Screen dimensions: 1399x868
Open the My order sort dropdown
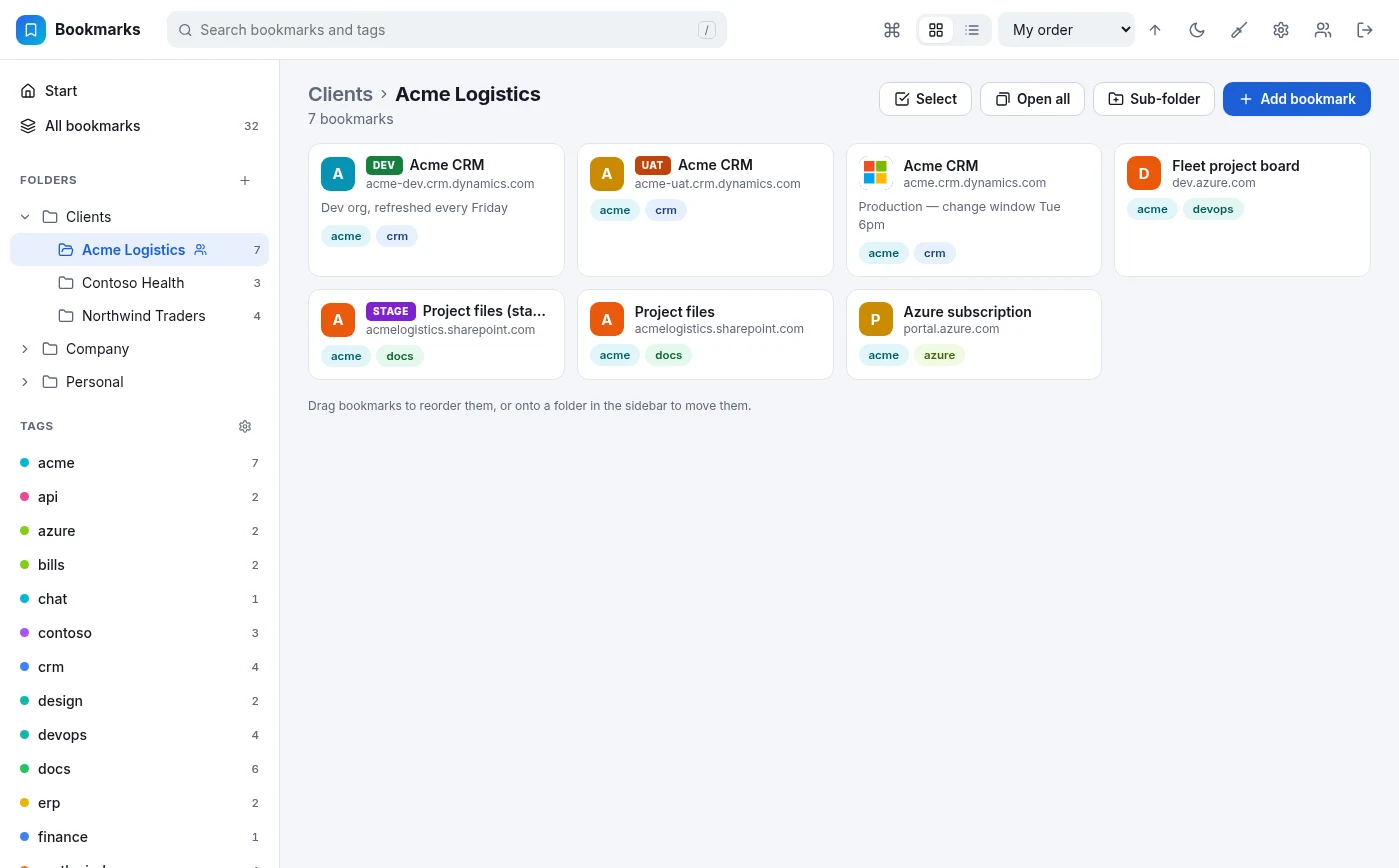1066,30
